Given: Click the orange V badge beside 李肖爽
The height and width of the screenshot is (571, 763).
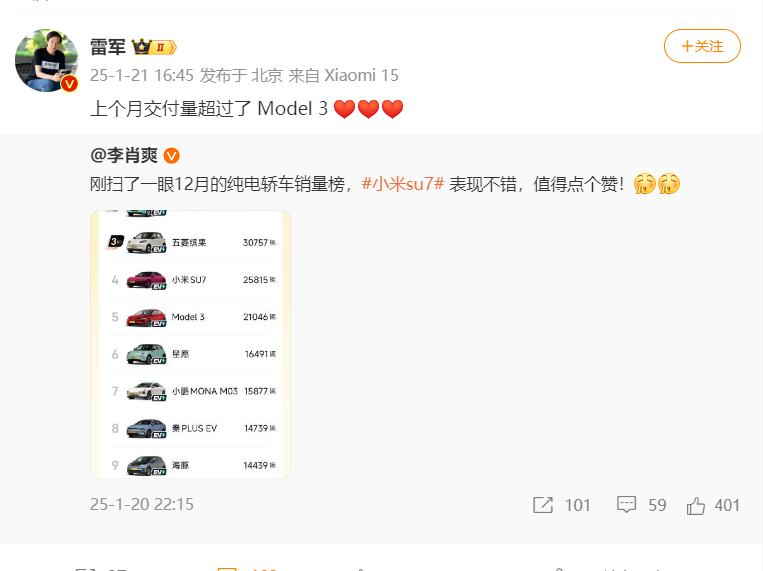Looking at the screenshot, I should click(171, 156).
